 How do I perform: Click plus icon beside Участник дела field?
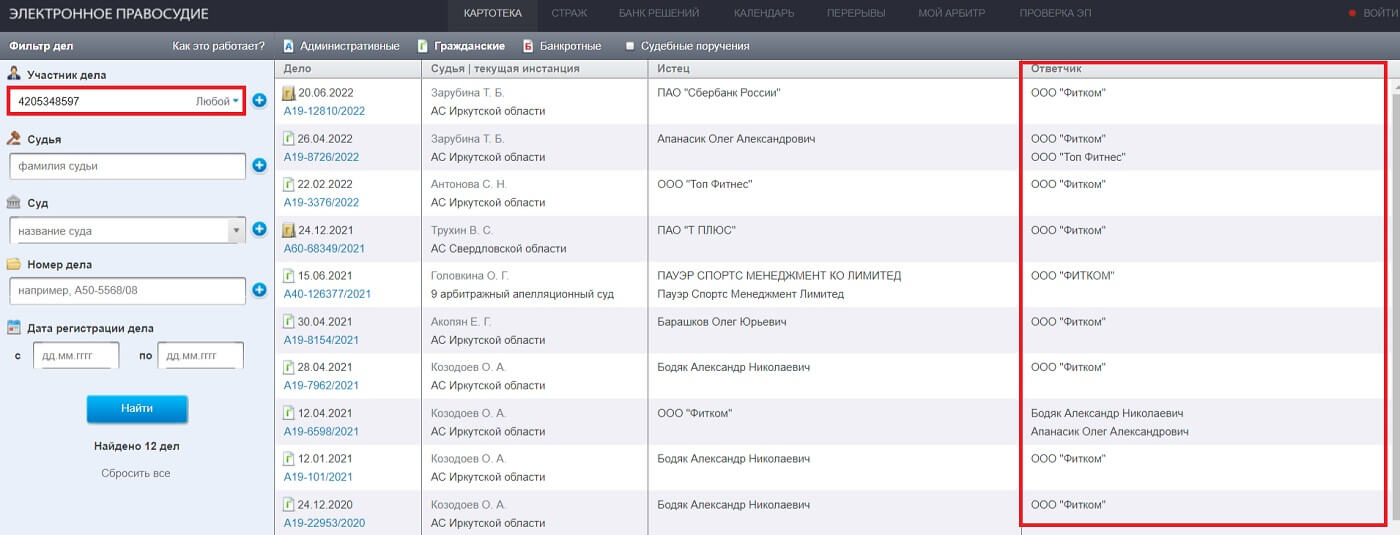(259, 101)
